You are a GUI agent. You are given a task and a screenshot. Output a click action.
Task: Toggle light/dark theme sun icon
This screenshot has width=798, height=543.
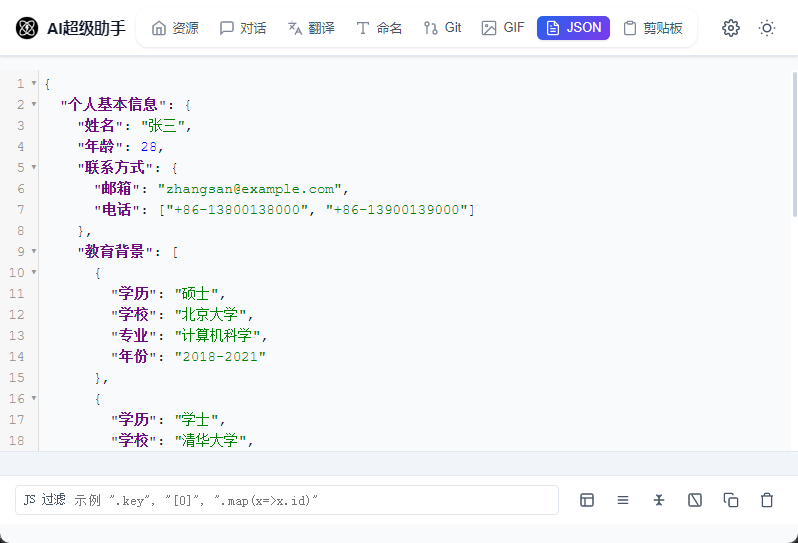click(767, 28)
